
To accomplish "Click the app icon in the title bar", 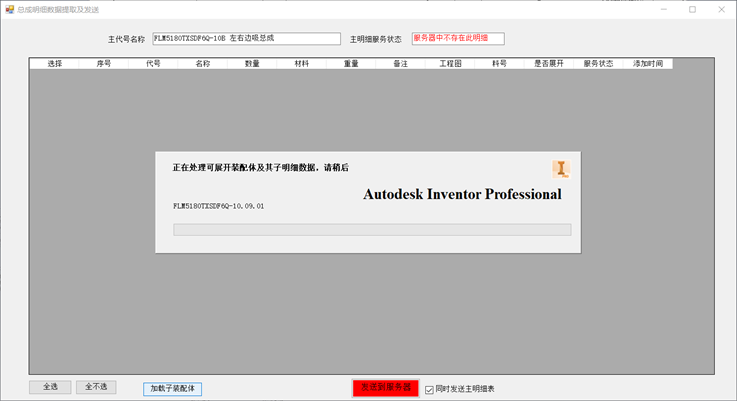I will click(9, 9).
